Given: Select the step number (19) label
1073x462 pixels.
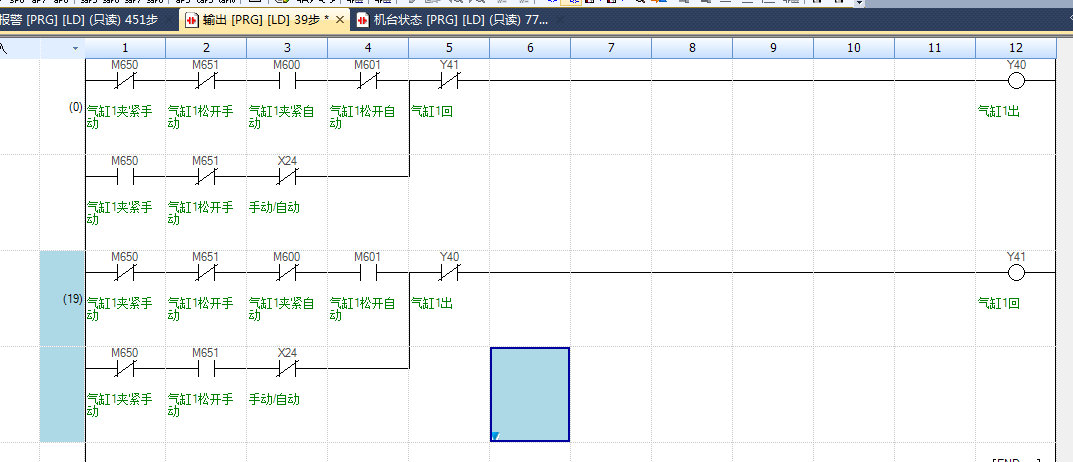Looking at the screenshot, I should (73, 299).
